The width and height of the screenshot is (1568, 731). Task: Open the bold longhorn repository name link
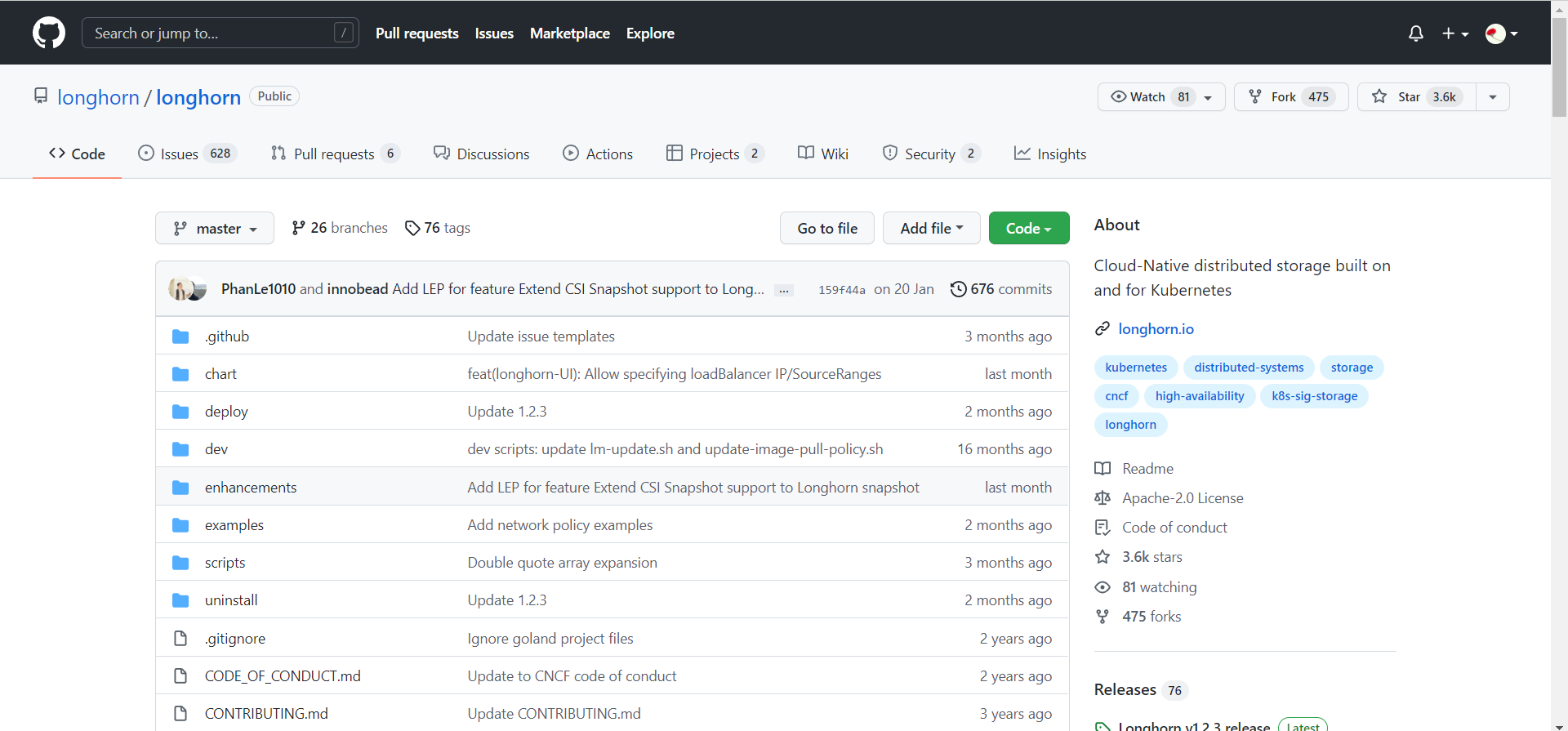(198, 97)
